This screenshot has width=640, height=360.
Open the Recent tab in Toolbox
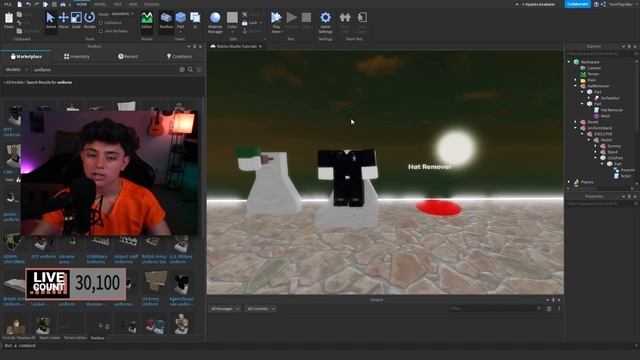coord(128,56)
